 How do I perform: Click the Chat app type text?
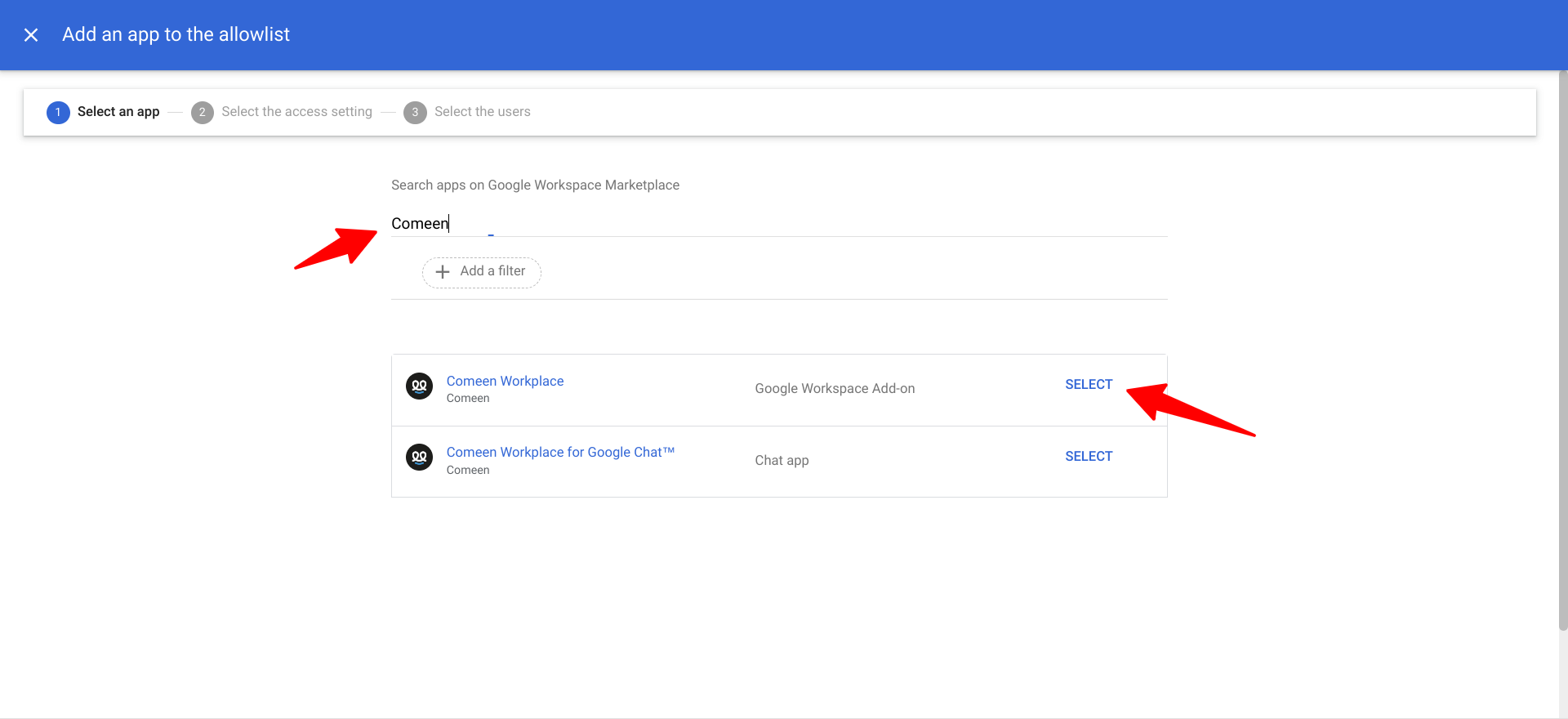coord(782,461)
